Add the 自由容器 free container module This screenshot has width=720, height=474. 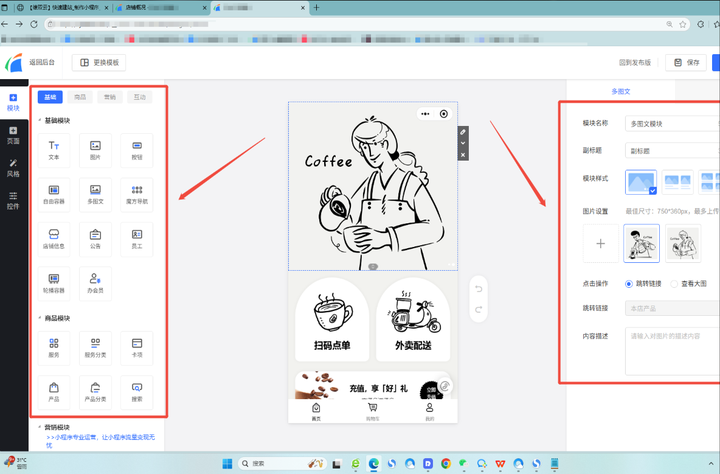54,195
